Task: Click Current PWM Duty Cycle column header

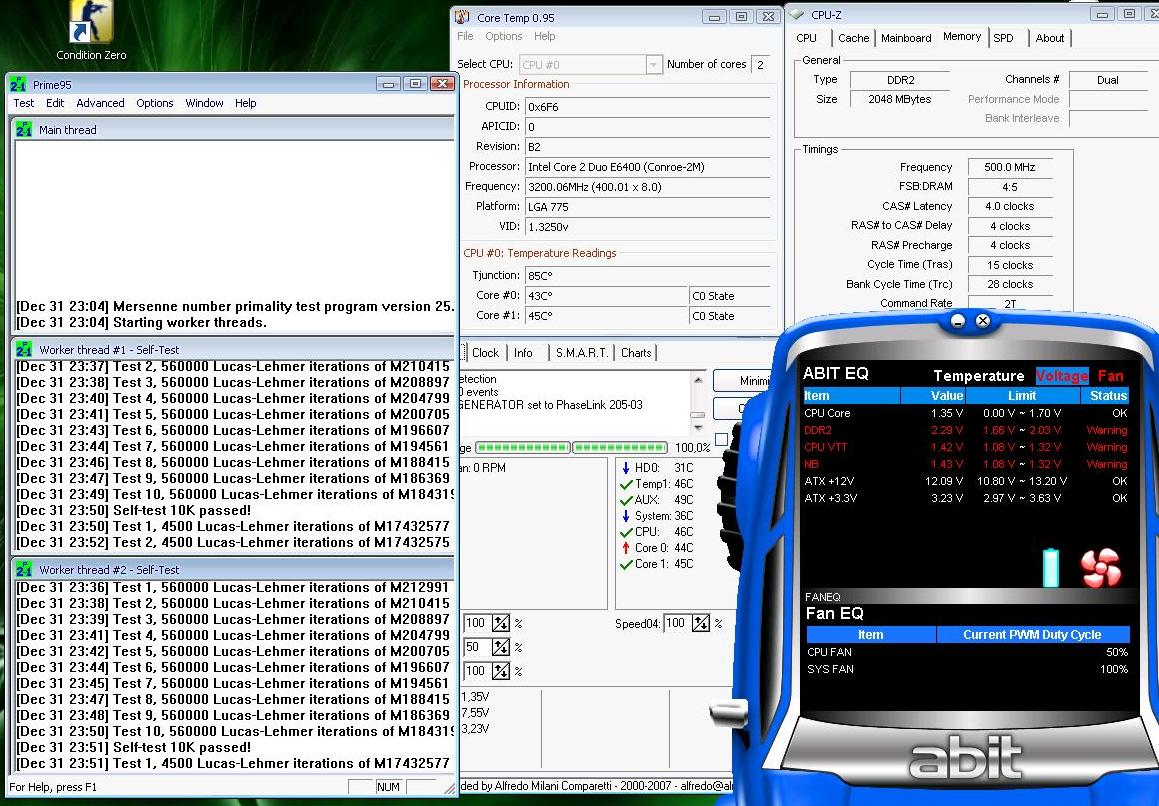Action: pos(1033,634)
